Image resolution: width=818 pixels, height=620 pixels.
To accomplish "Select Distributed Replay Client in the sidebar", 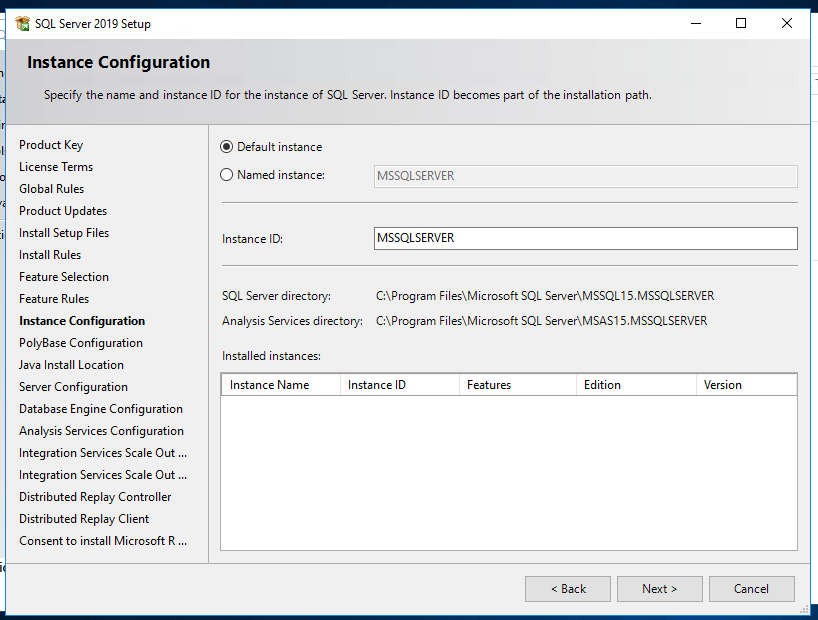I will coord(84,519).
